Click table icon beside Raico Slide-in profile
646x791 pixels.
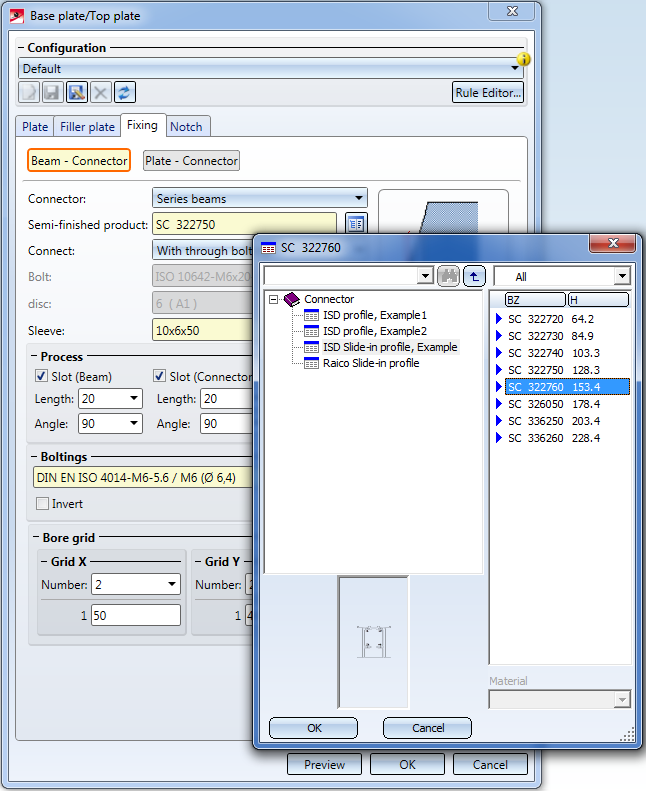tap(312, 363)
